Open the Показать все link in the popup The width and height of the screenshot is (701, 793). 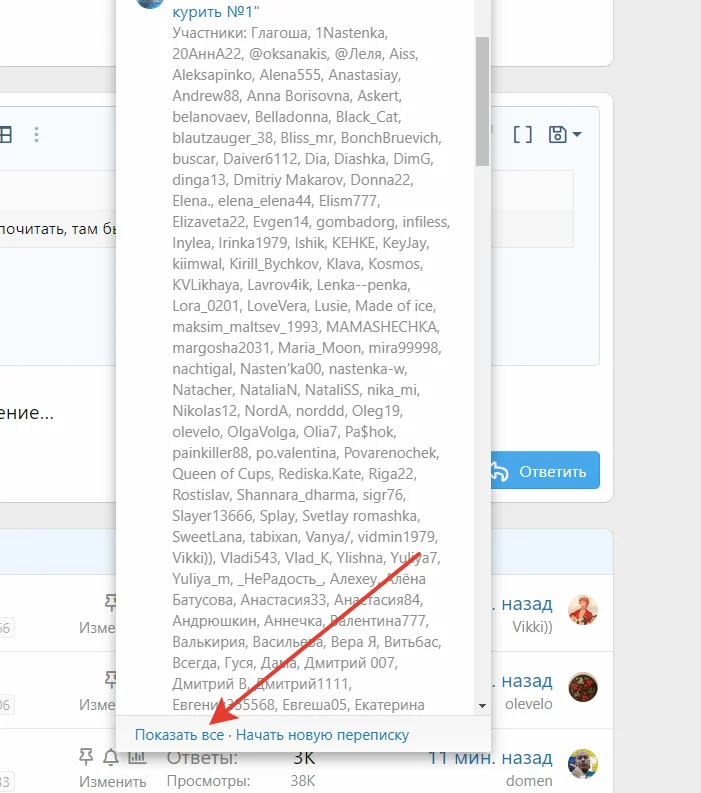(179, 735)
